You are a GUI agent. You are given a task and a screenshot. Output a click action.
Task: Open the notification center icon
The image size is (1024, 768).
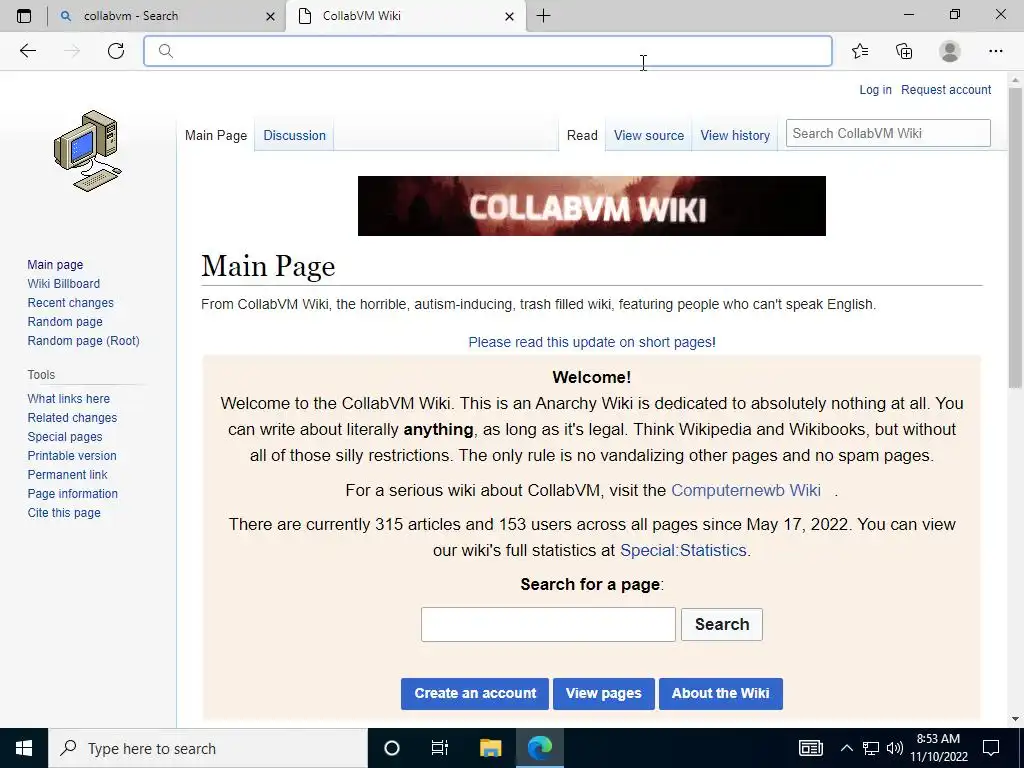point(991,748)
